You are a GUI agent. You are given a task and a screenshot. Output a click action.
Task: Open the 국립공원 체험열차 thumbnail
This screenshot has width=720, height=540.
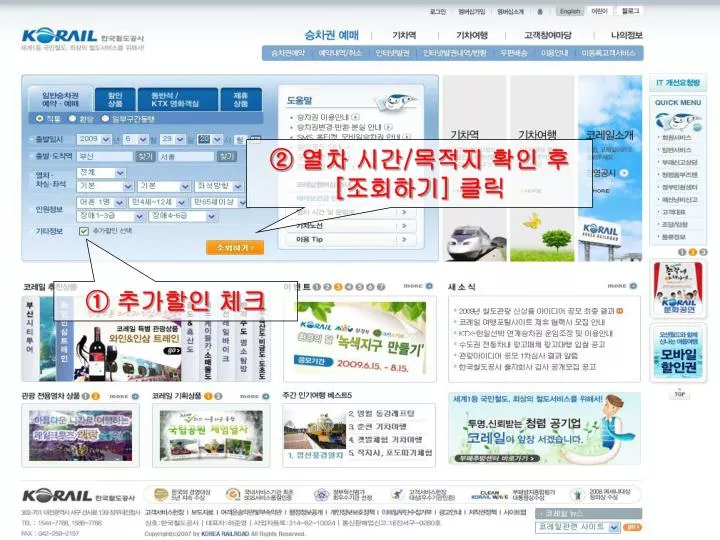click(x=211, y=435)
